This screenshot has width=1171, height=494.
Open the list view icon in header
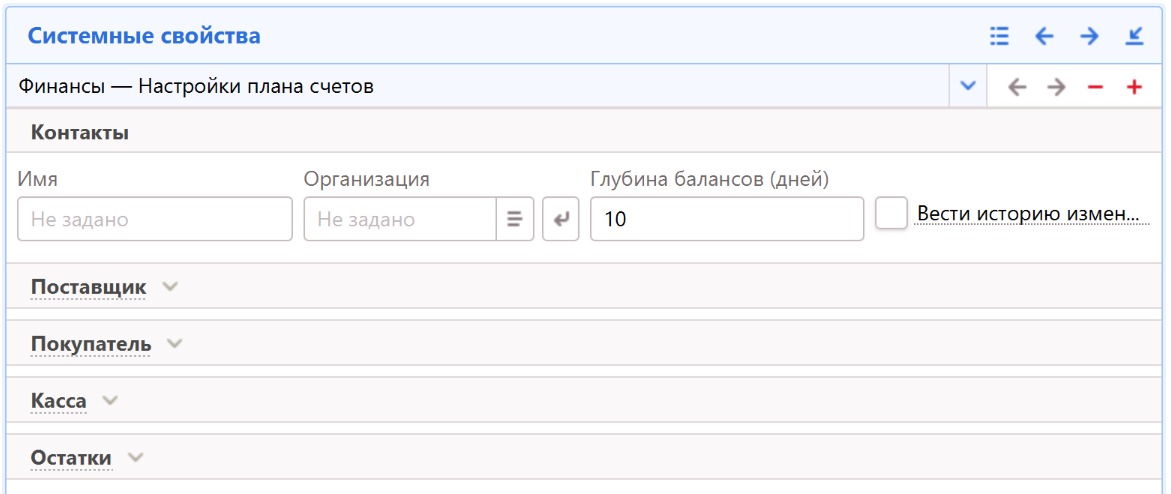point(999,37)
